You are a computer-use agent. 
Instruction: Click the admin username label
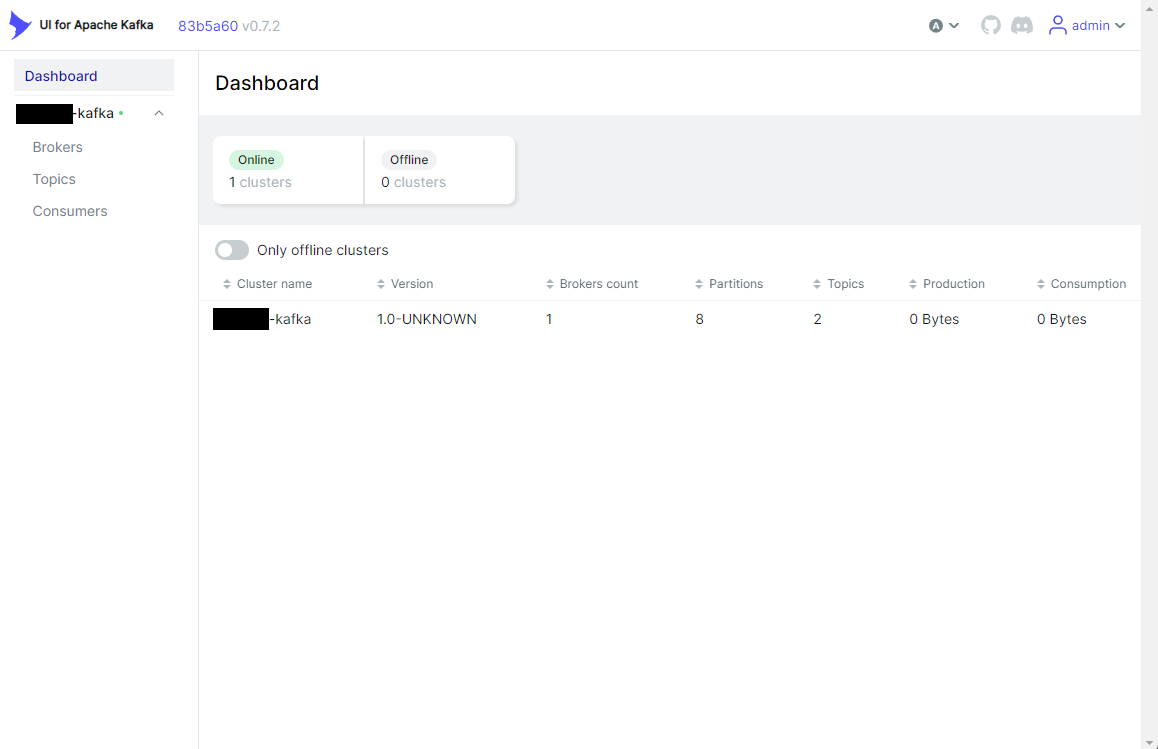click(1091, 25)
